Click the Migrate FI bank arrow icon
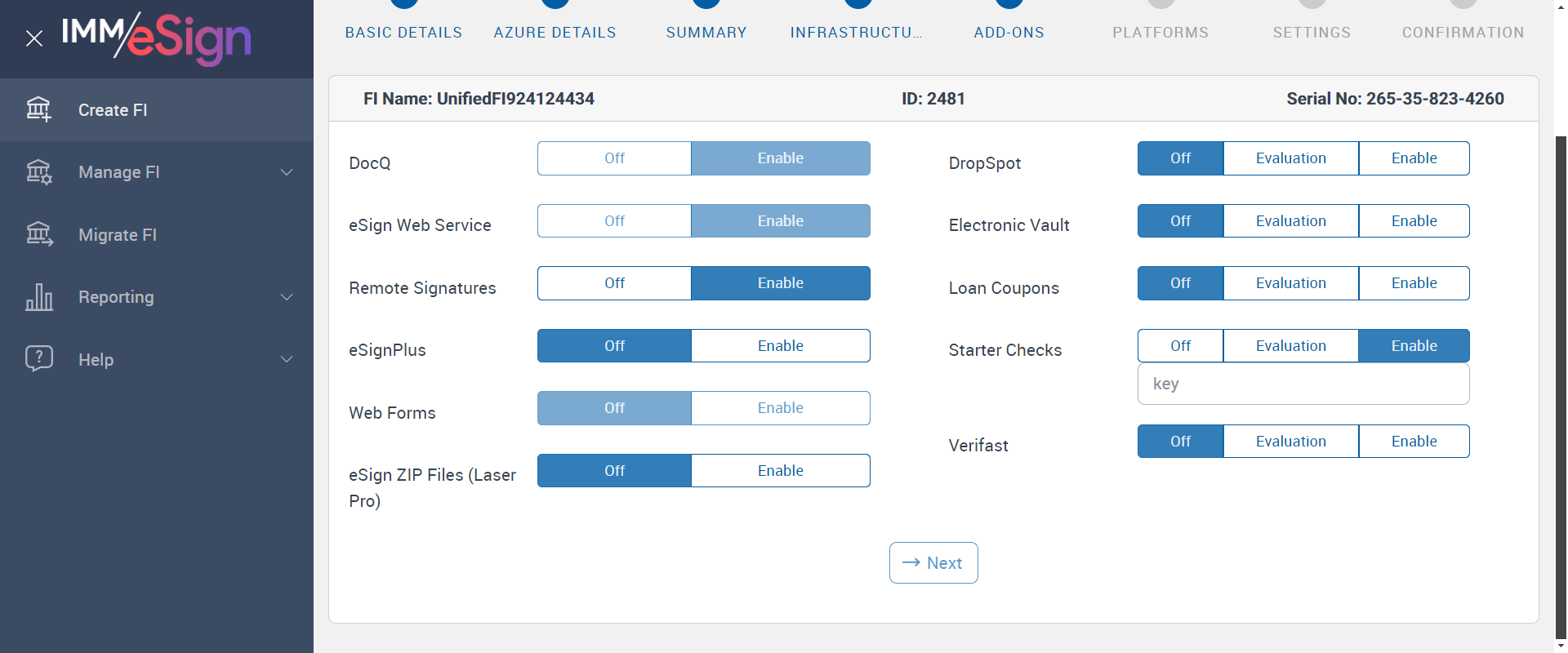Screen dimensions: 1568x653 click(38, 234)
